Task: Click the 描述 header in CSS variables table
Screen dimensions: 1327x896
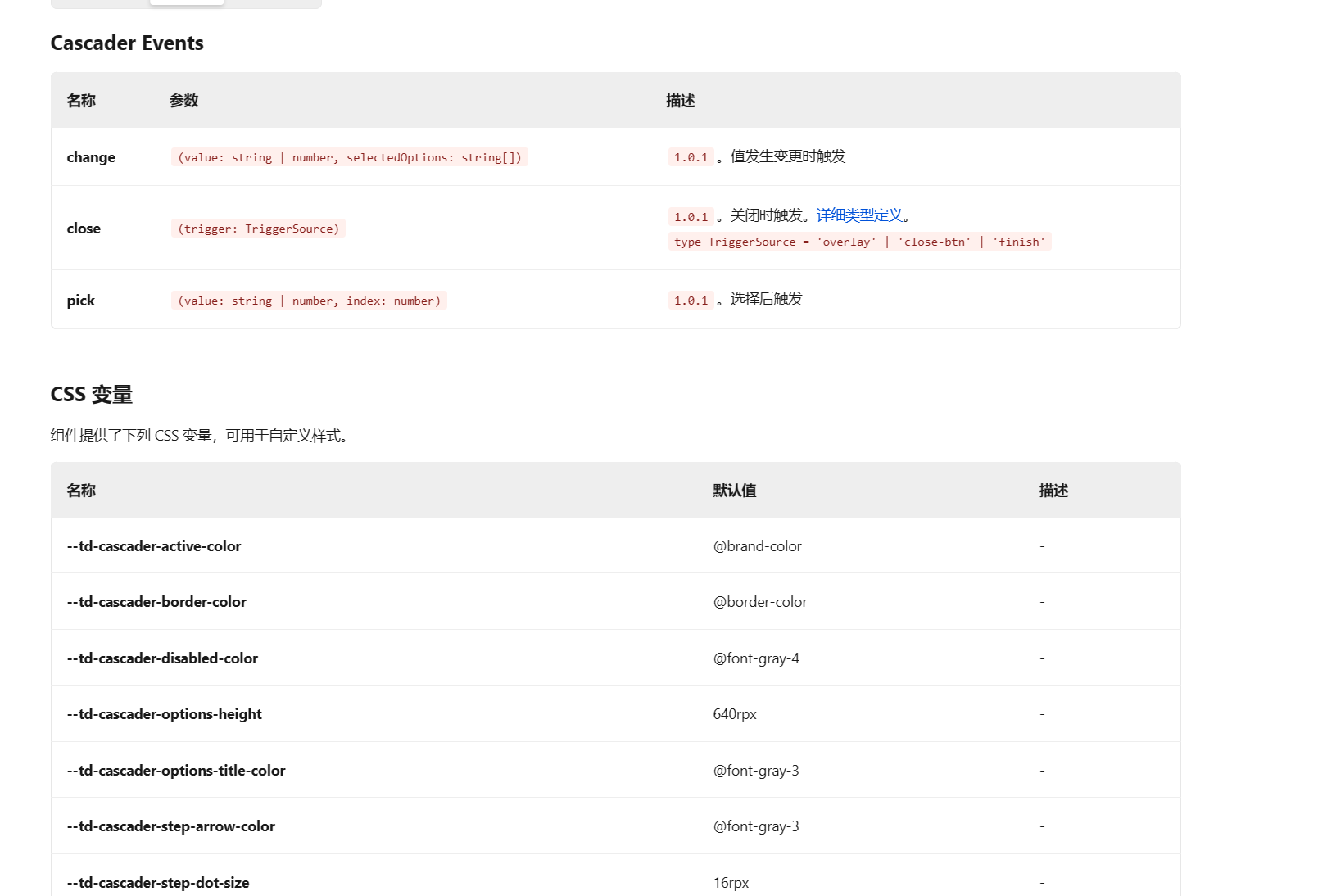Action: click(x=1053, y=491)
